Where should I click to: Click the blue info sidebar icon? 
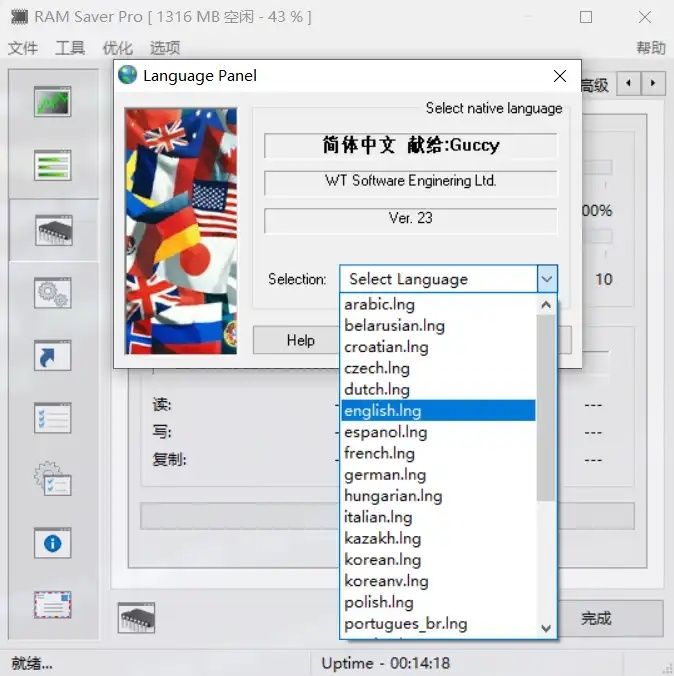coord(53,543)
